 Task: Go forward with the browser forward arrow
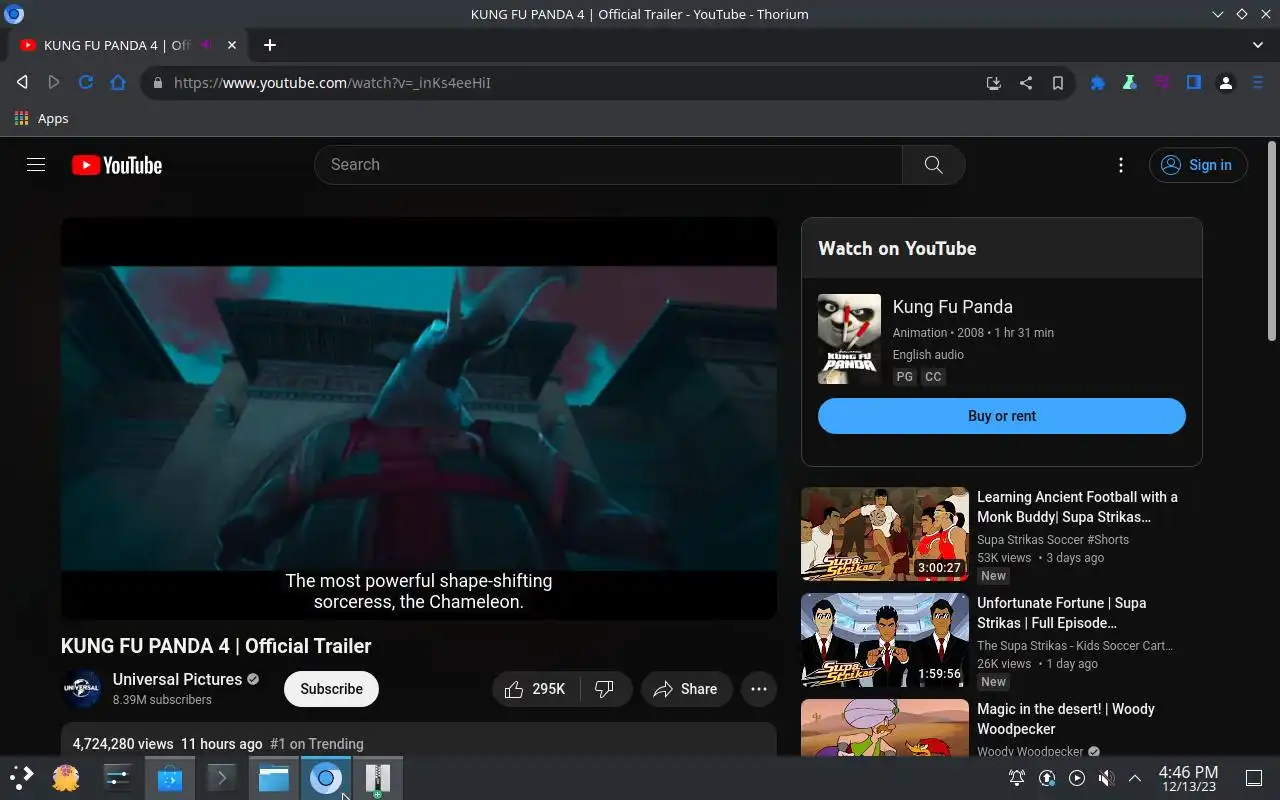(54, 83)
